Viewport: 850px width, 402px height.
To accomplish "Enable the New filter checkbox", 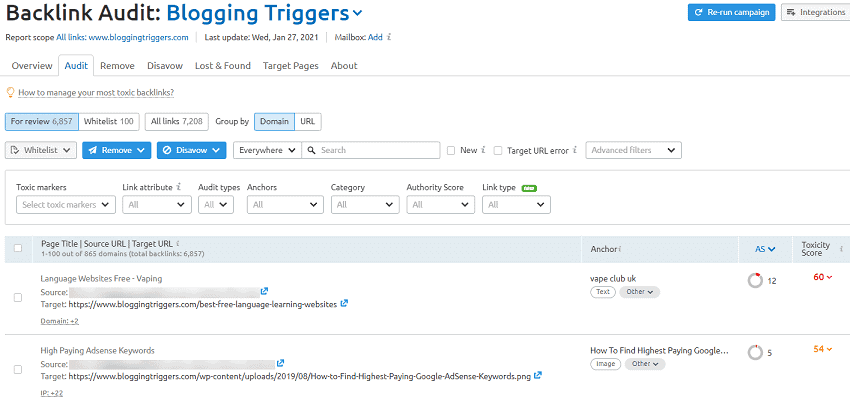I will pyautogui.click(x=451, y=151).
